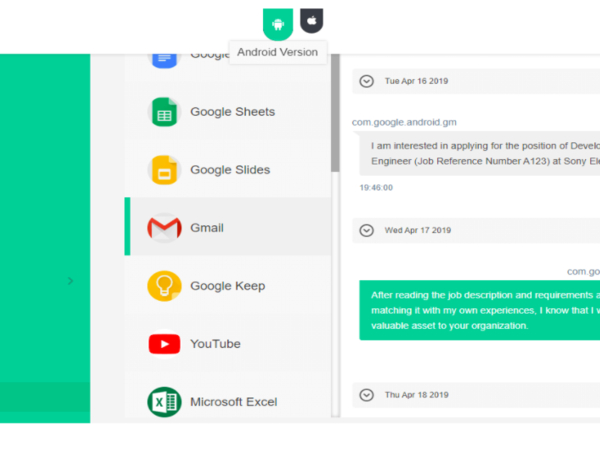Open the gray message about Sony job application

479,153
